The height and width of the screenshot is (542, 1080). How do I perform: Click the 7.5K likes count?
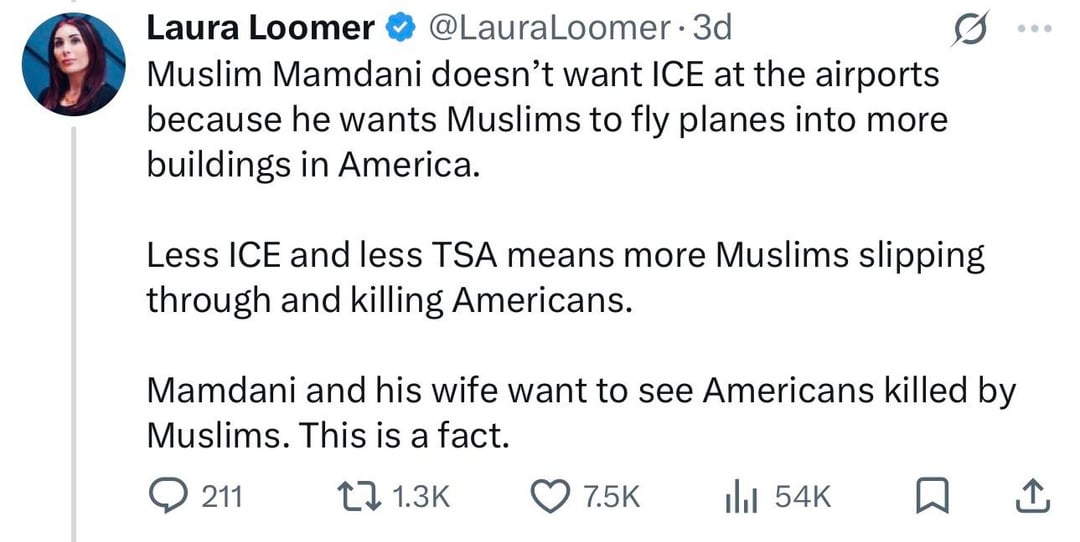(x=607, y=497)
